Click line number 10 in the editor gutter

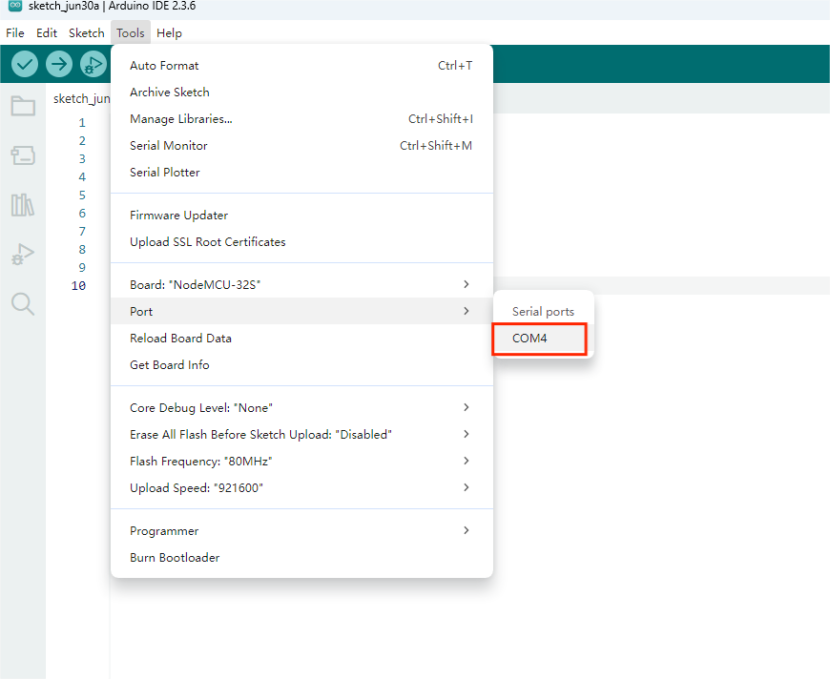pyautogui.click(x=78, y=286)
